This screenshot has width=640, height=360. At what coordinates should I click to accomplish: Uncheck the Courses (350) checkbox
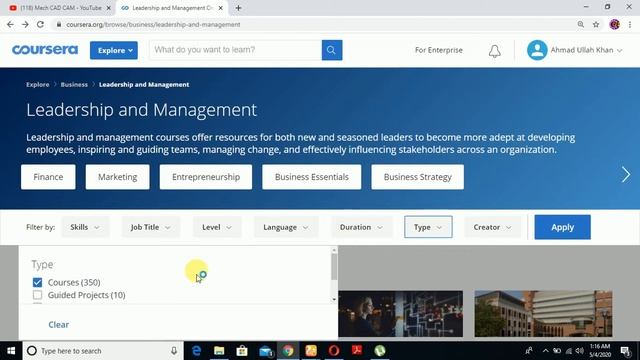pyautogui.click(x=37, y=282)
